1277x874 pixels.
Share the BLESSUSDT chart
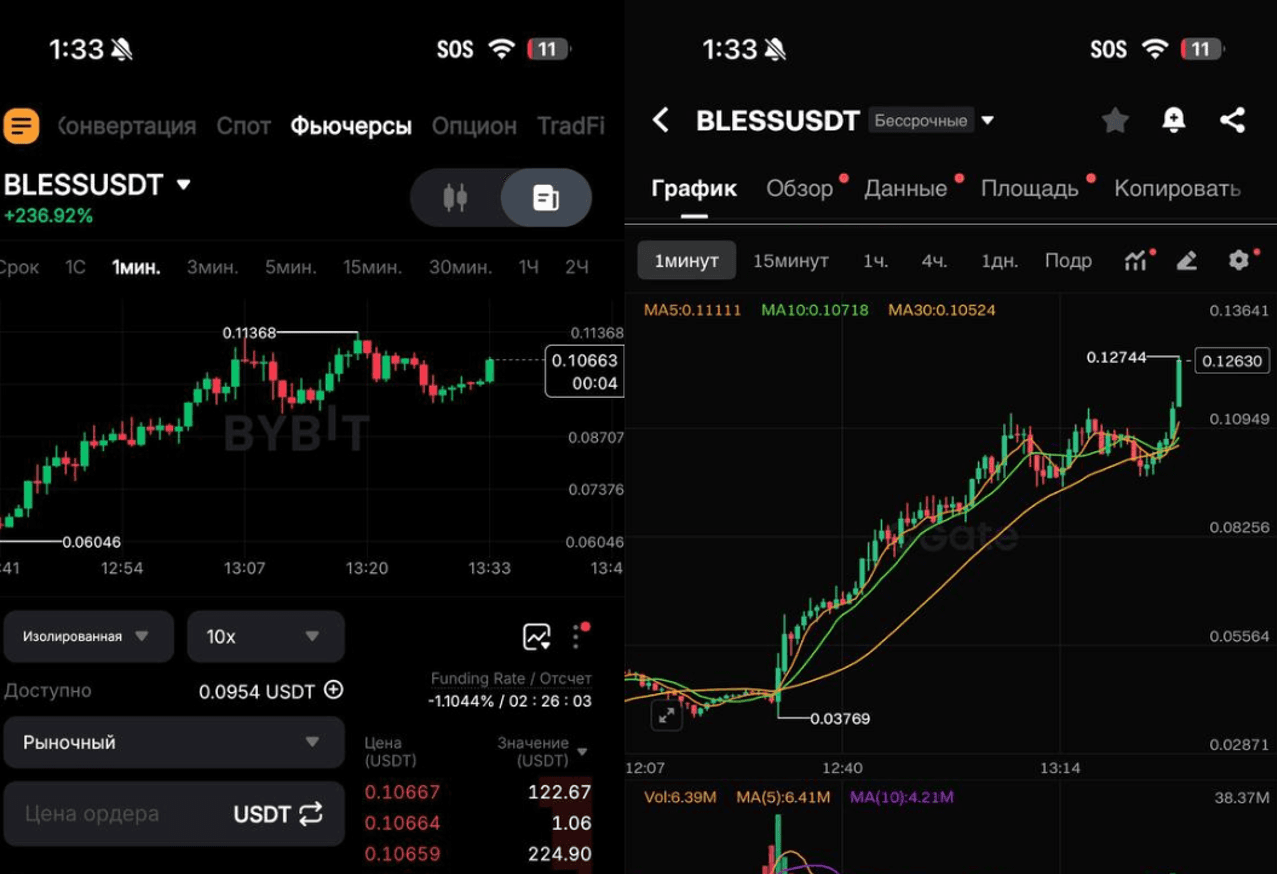[x=1233, y=121]
